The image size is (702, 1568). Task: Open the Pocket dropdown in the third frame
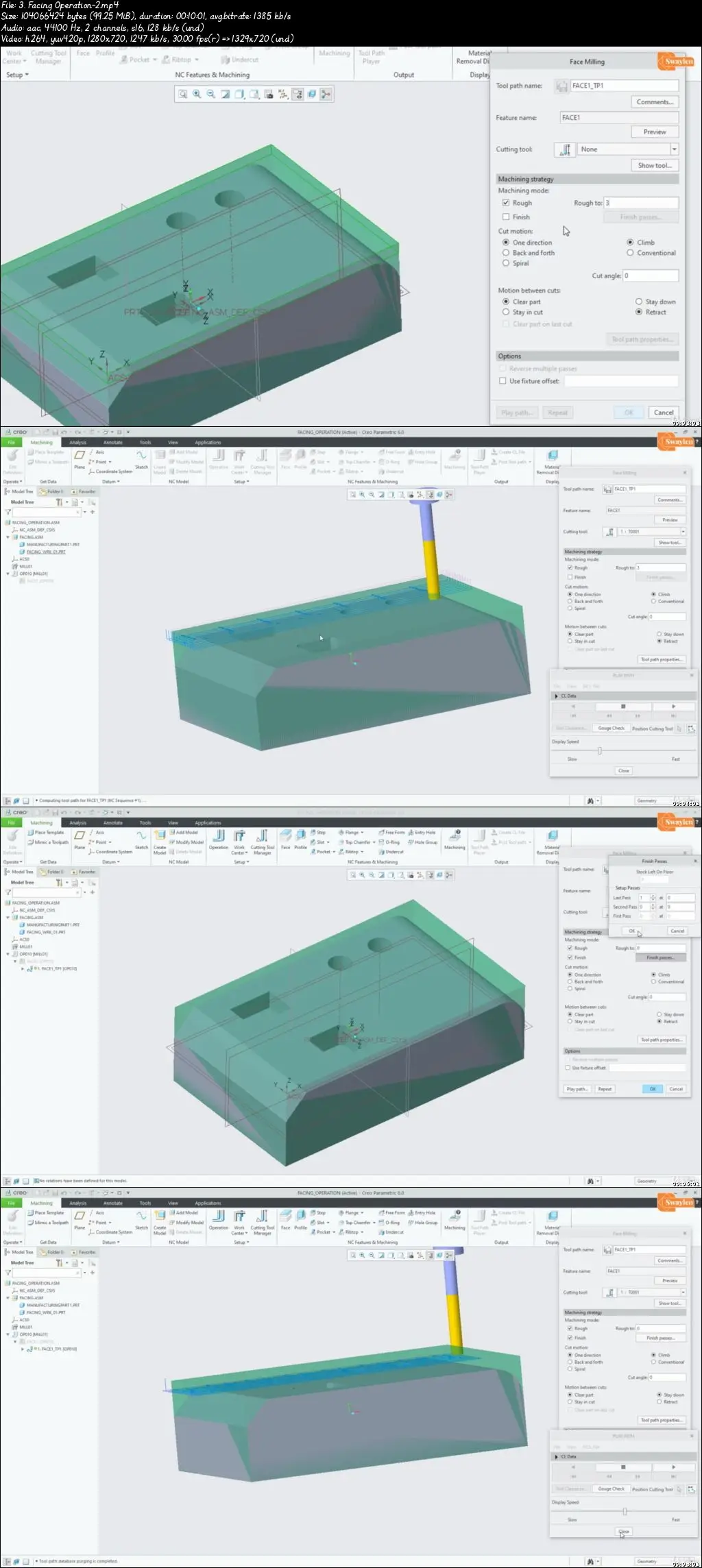click(x=335, y=852)
